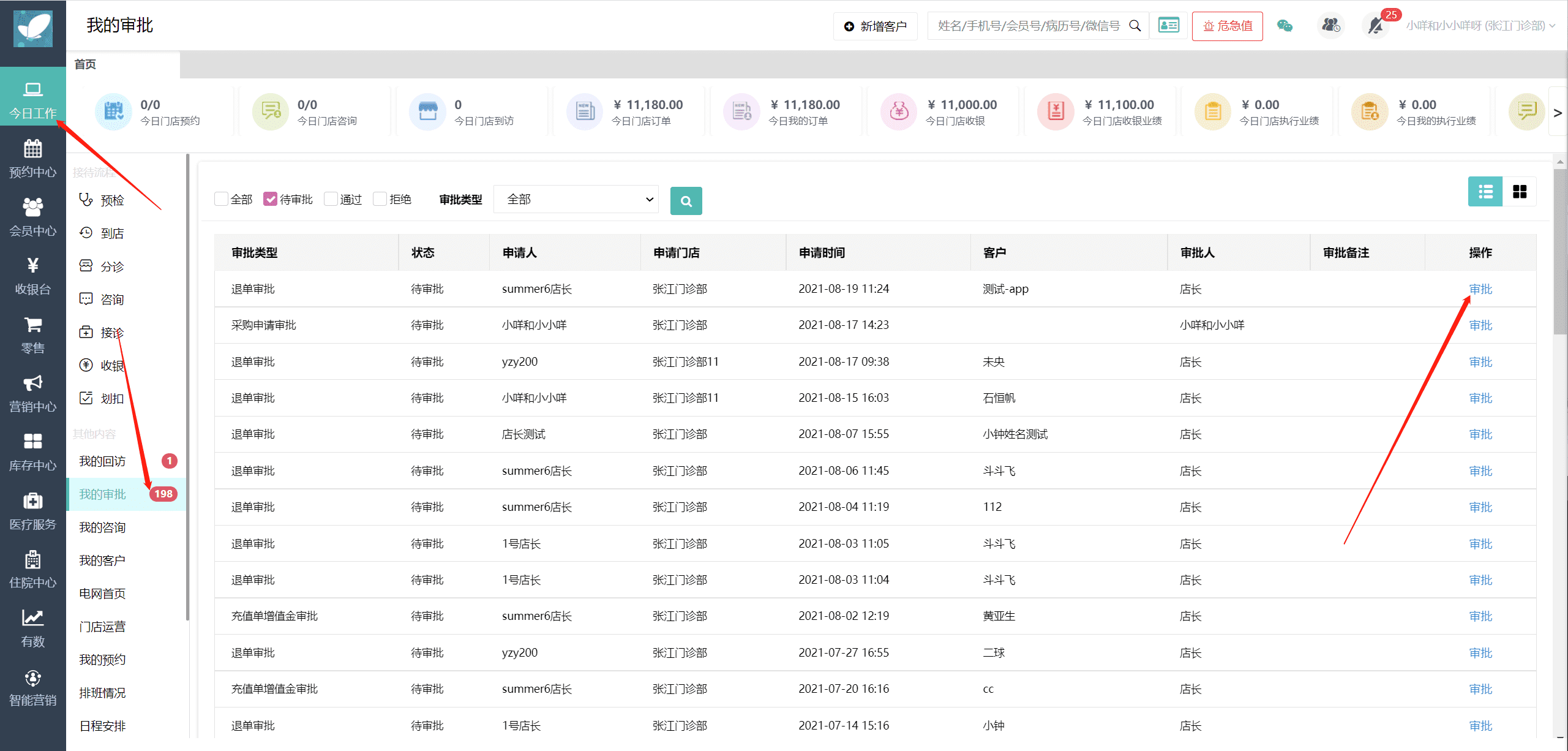The height and width of the screenshot is (751, 1568).
Task: Open the user account dropdown menu
Action: 1479,26
